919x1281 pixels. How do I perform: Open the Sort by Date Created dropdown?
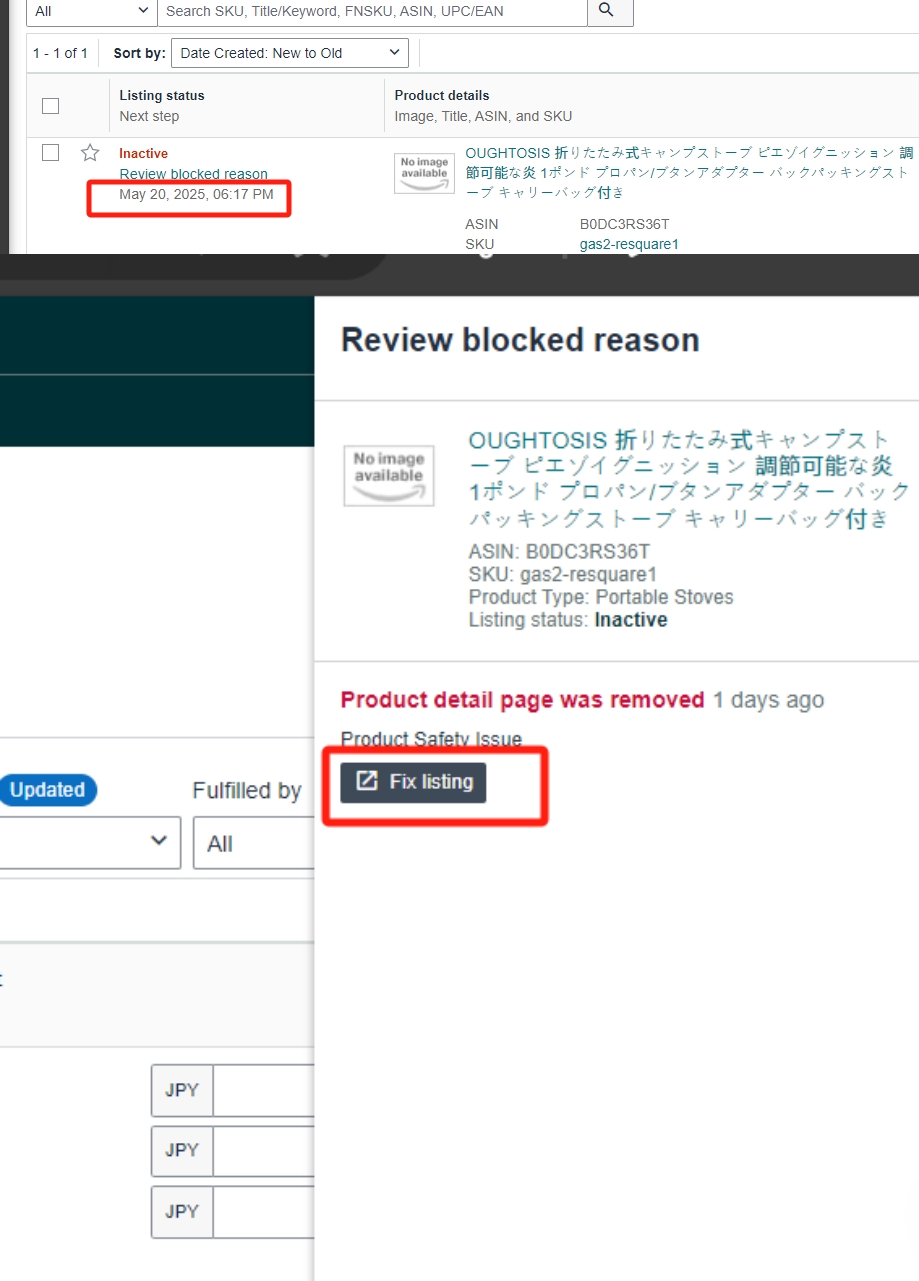coord(290,53)
